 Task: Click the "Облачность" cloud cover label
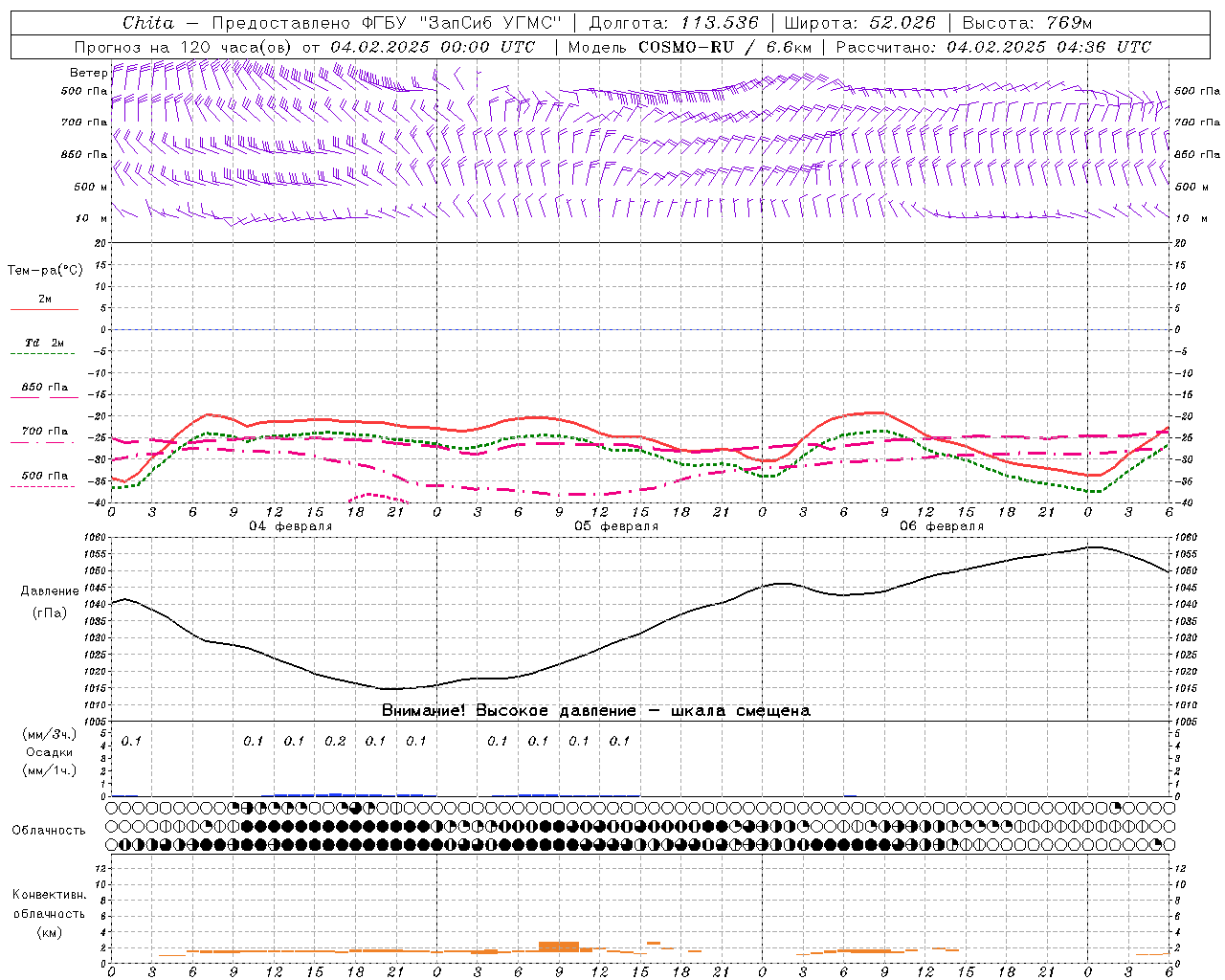click(49, 830)
